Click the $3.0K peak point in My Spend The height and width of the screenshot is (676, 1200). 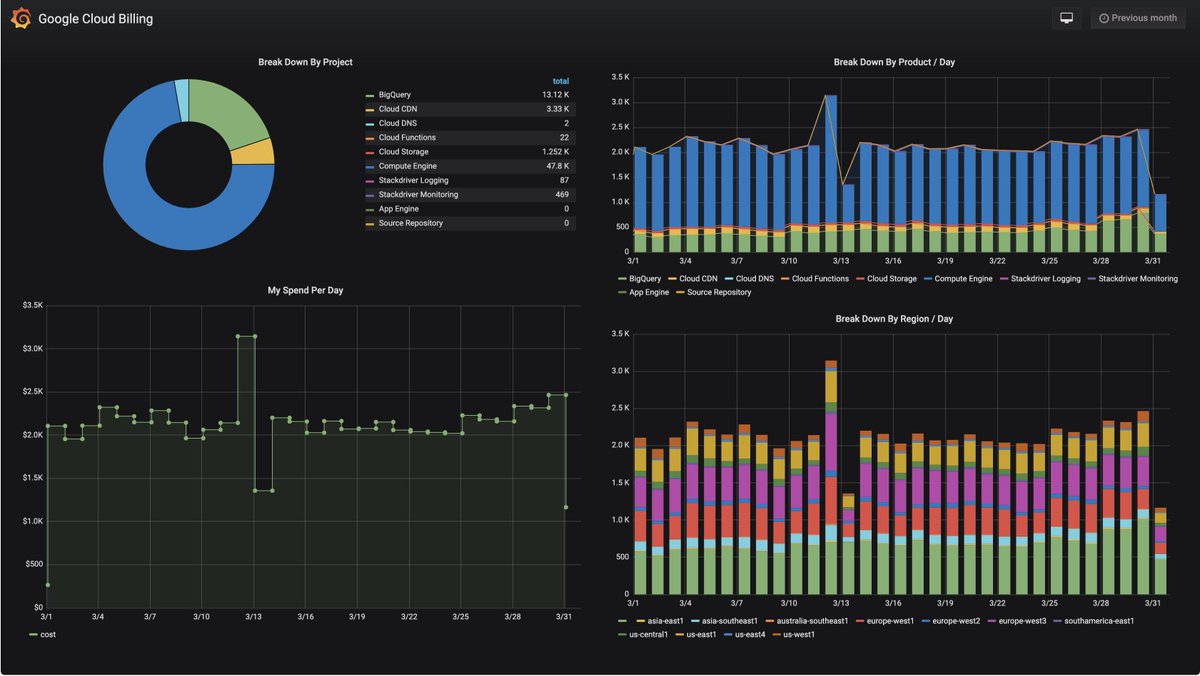[x=238, y=336]
